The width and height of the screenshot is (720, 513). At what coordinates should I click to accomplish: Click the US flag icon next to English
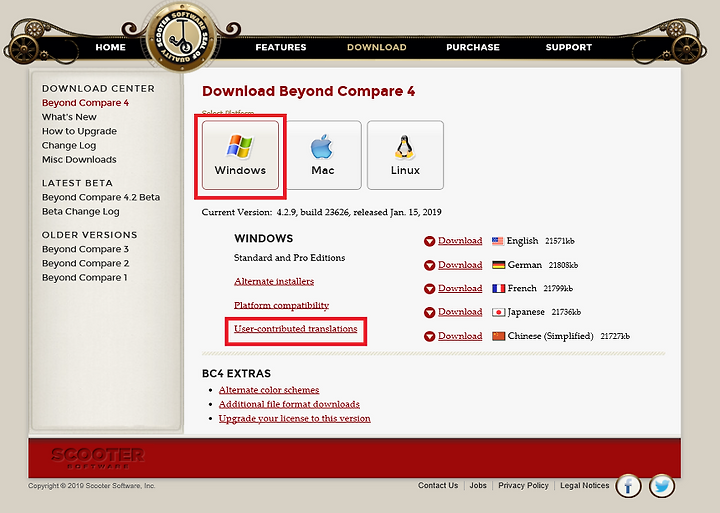click(x=498, y=241)
